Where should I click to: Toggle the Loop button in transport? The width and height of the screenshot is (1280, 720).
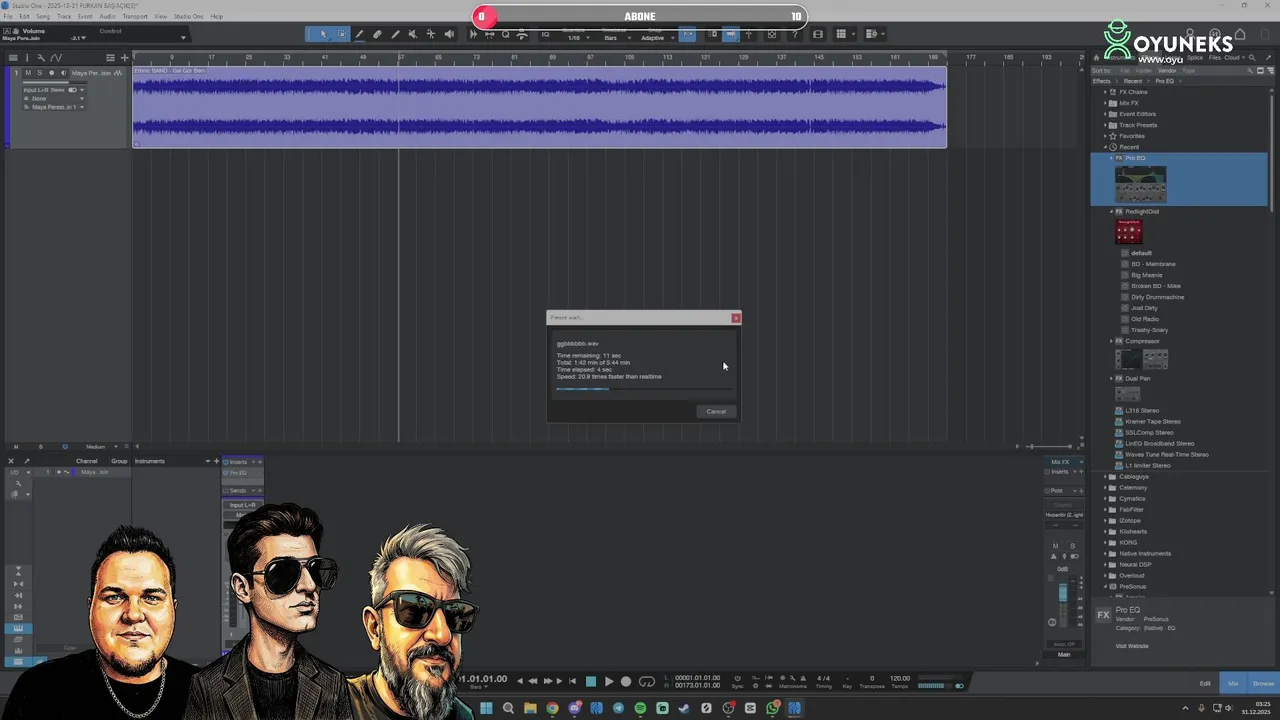click(647, 681)
